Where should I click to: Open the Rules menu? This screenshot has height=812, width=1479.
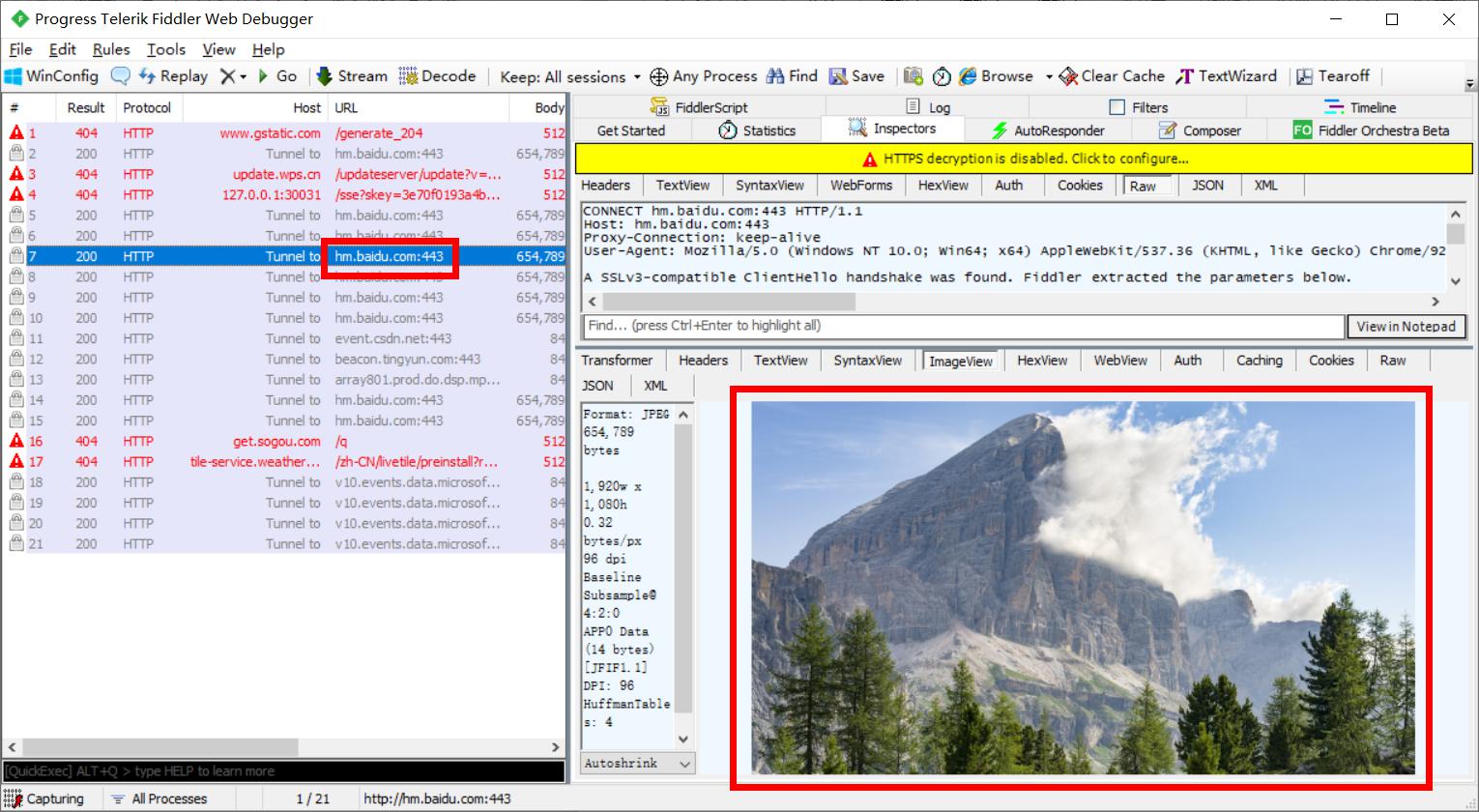(111, 49)
